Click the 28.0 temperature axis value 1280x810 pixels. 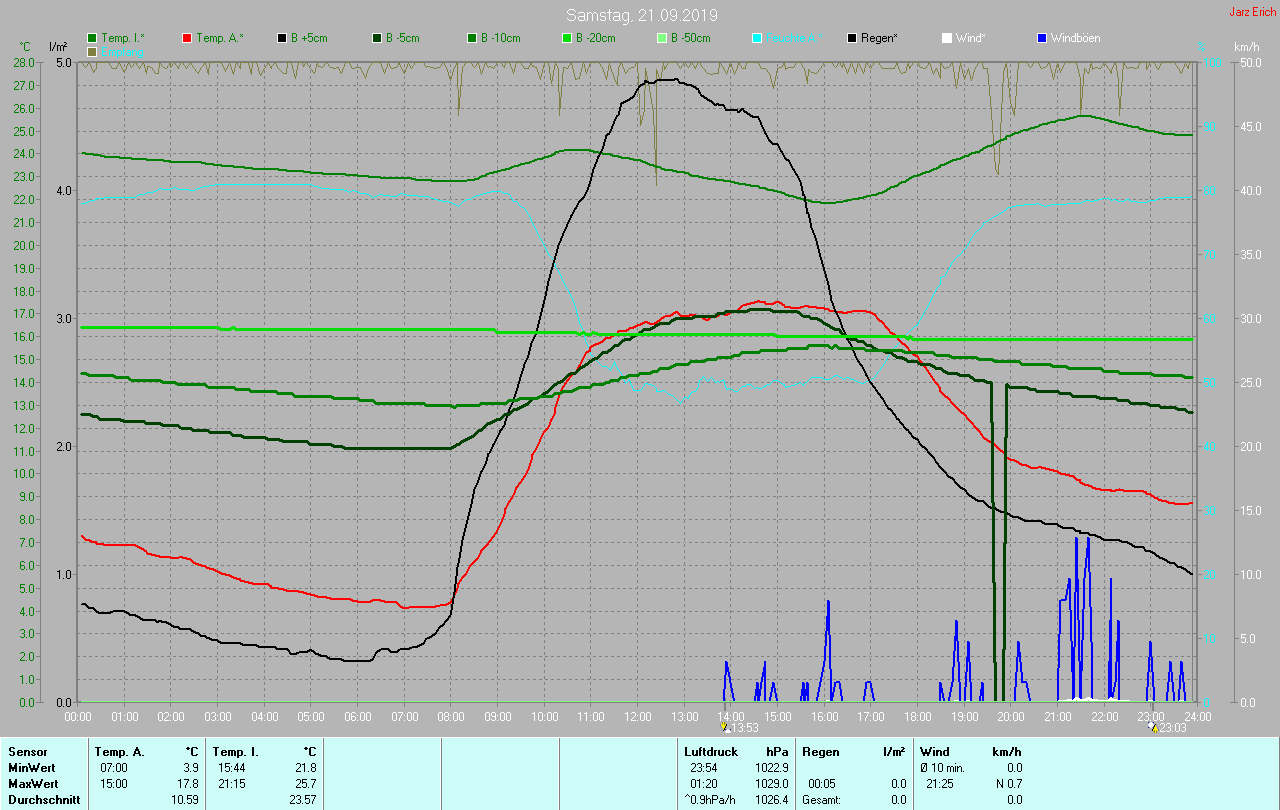coord(24,62)
